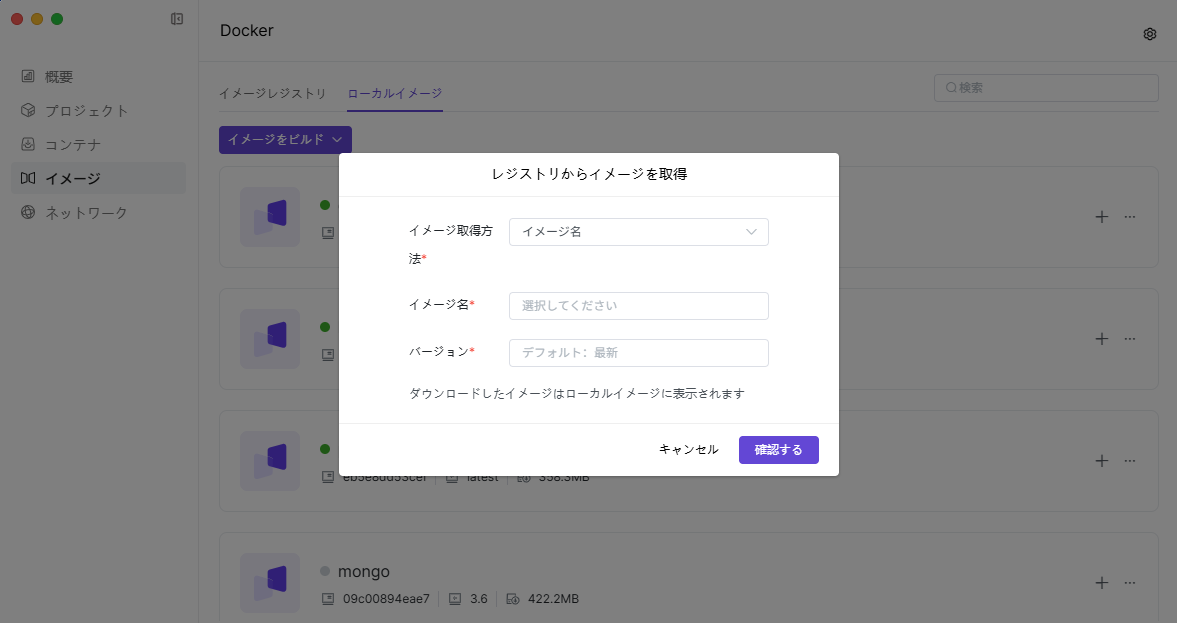Click the 検索 search box
This screenshot has height=623, width=1177.
(x=1046, y=88)
